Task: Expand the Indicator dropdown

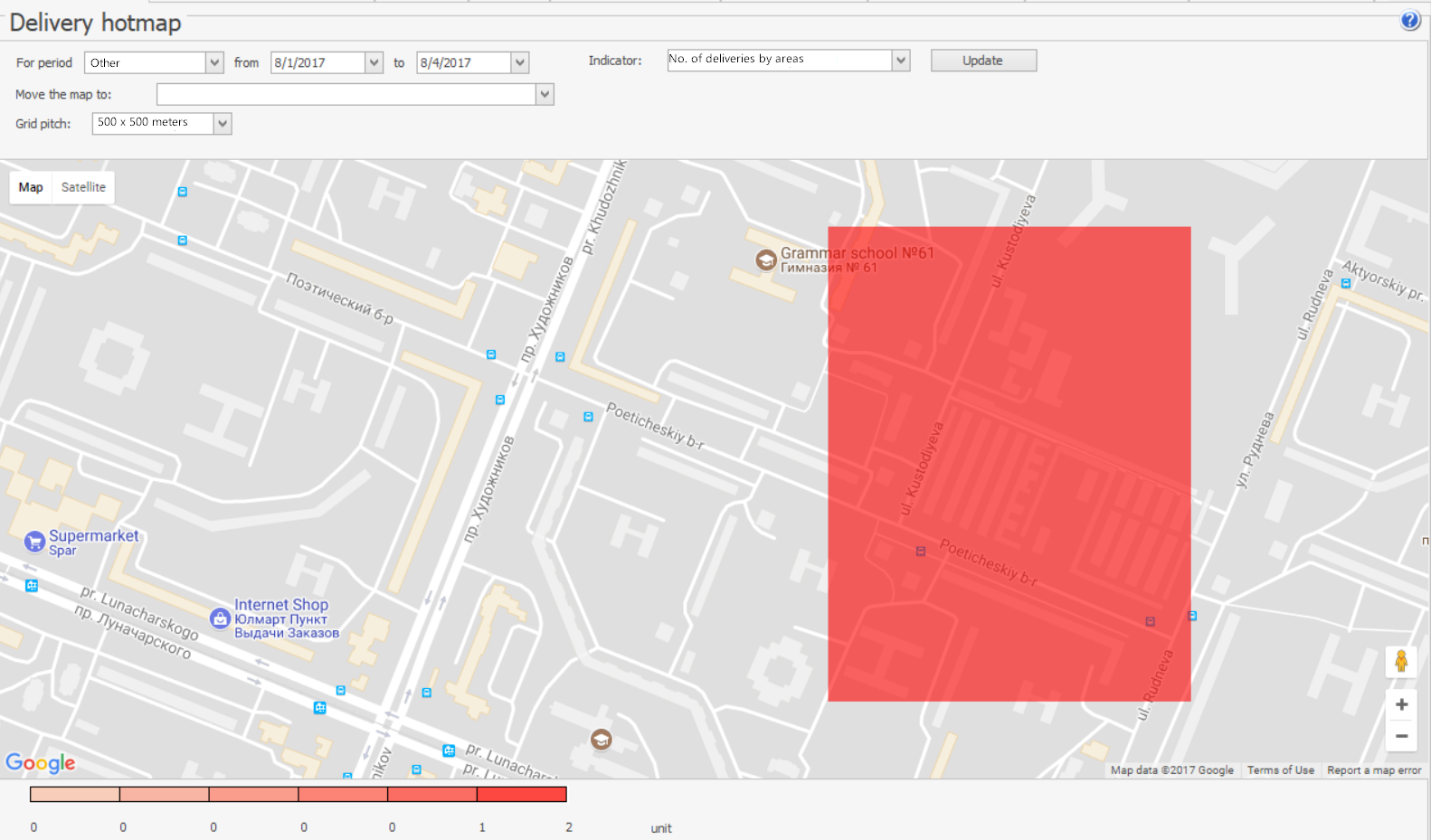Action: click(900, 60)
